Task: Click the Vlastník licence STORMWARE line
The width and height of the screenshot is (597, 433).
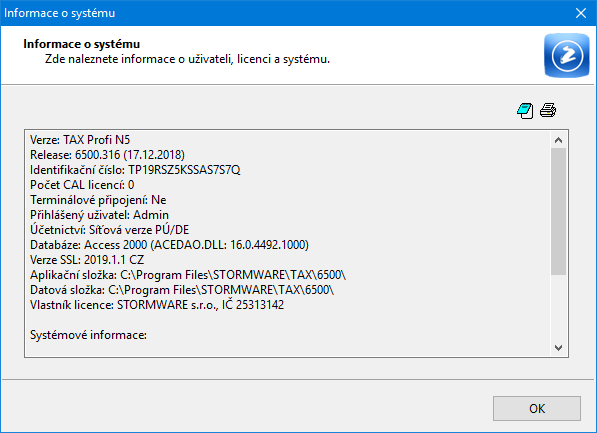Action: 157,305
